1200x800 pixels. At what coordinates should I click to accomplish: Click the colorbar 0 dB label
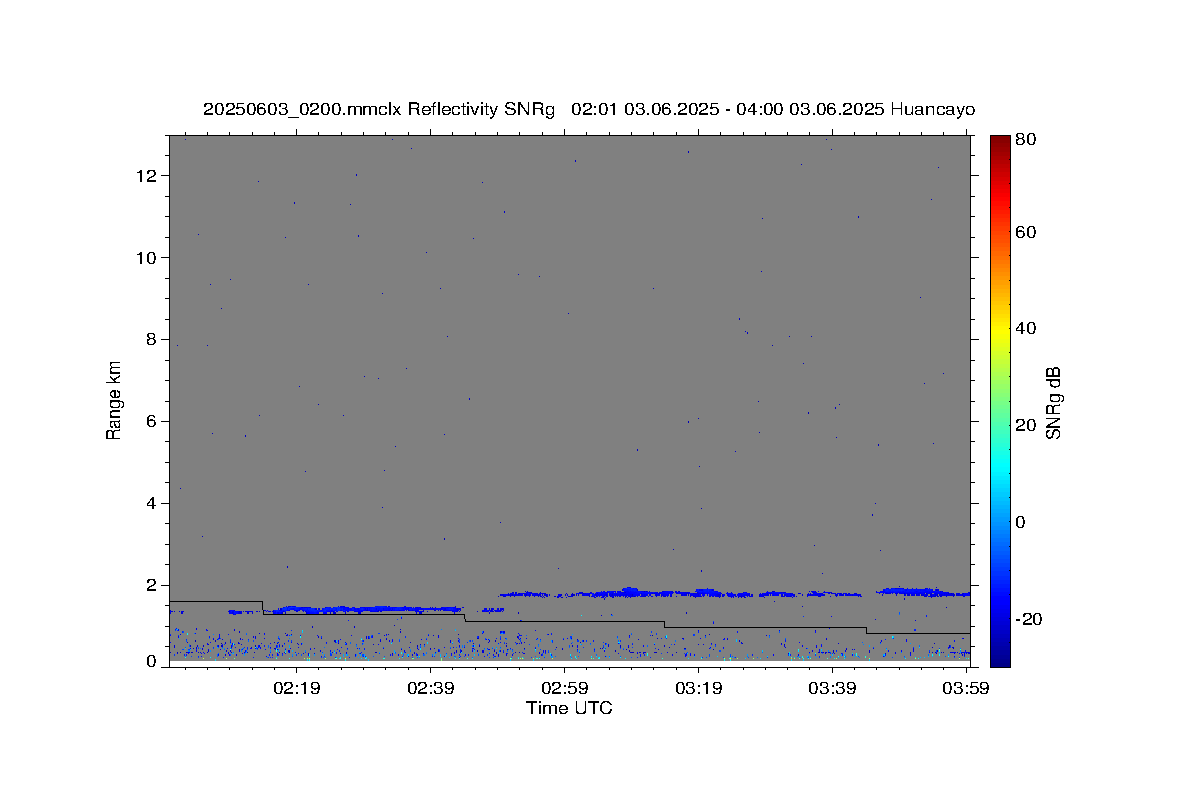click(1020, 522)
